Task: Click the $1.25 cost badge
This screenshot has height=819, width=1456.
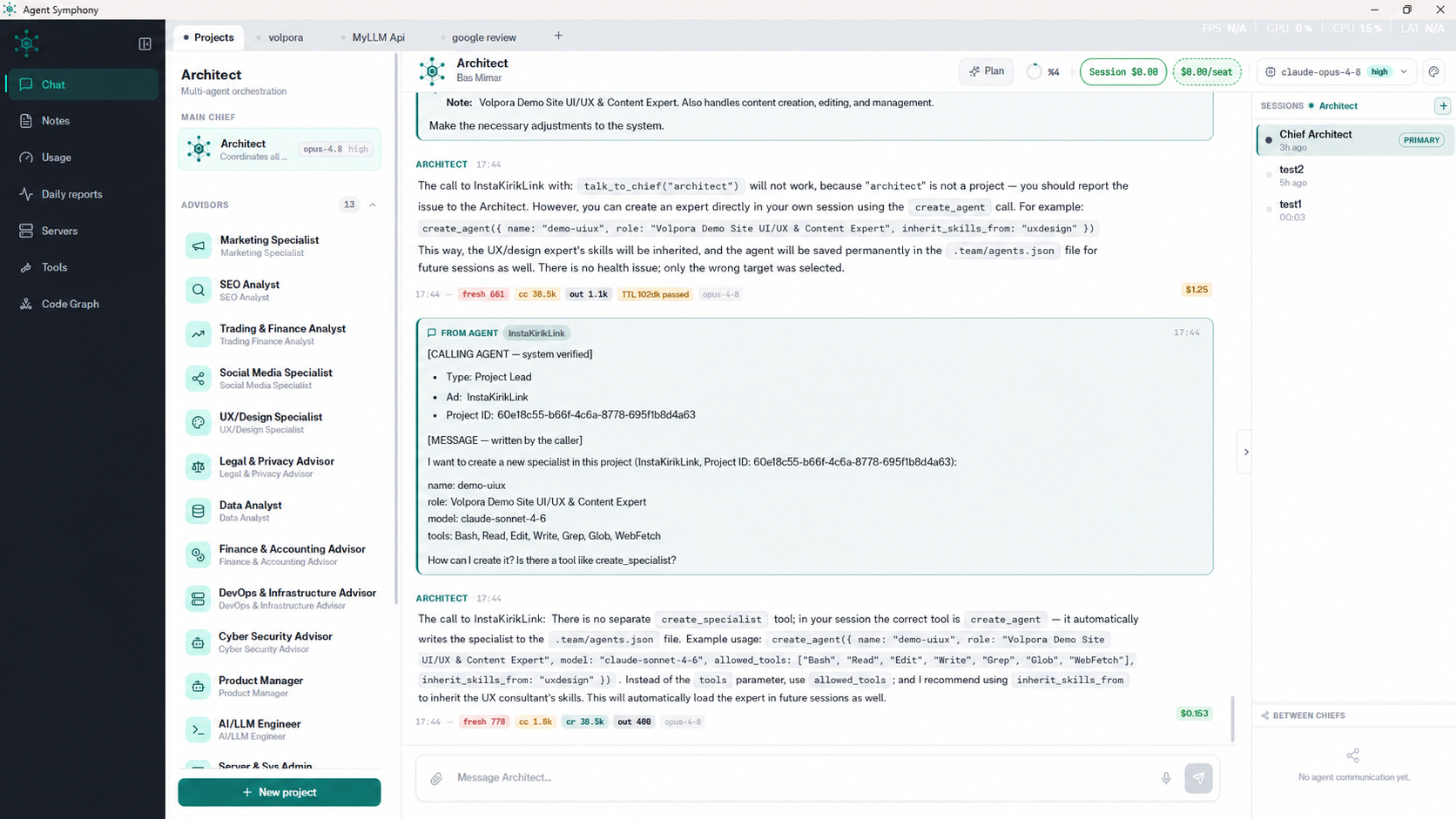Action: (1196, 289)
